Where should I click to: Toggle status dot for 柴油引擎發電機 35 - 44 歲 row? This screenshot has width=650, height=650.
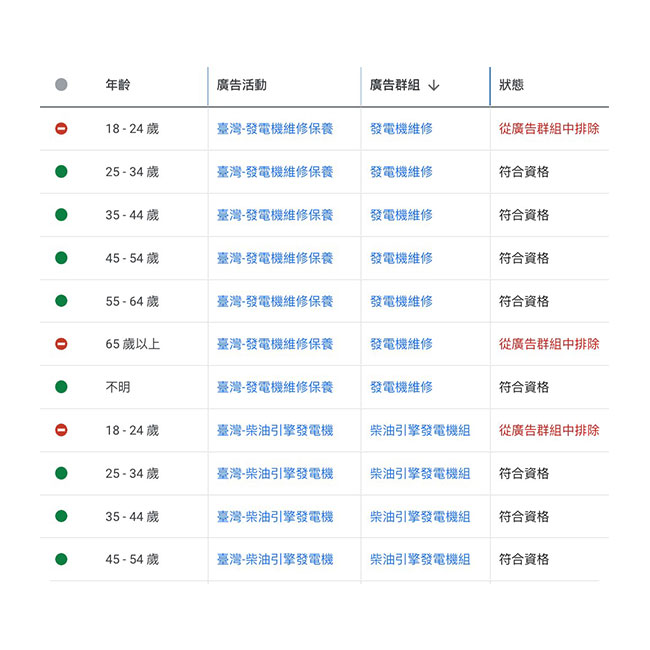pos(61,516)
